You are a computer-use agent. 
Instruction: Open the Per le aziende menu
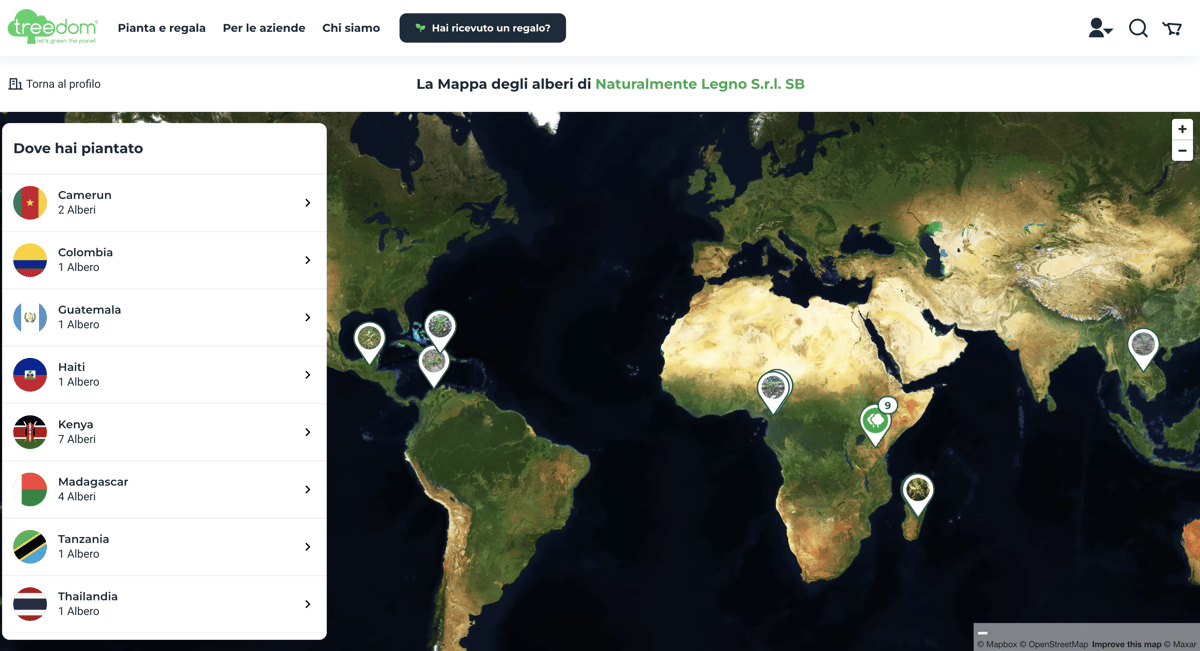click(264, 28)
